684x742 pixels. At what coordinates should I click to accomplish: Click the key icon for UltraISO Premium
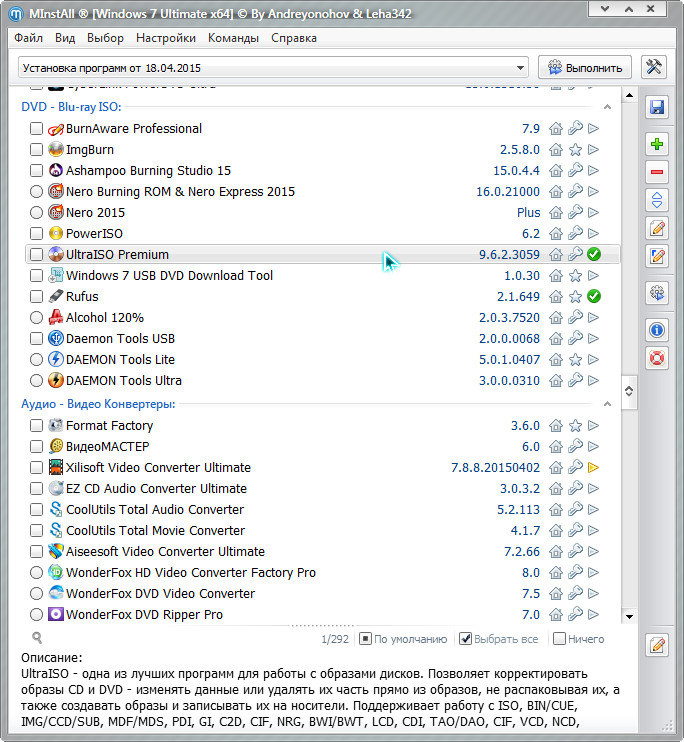[575, 254]
